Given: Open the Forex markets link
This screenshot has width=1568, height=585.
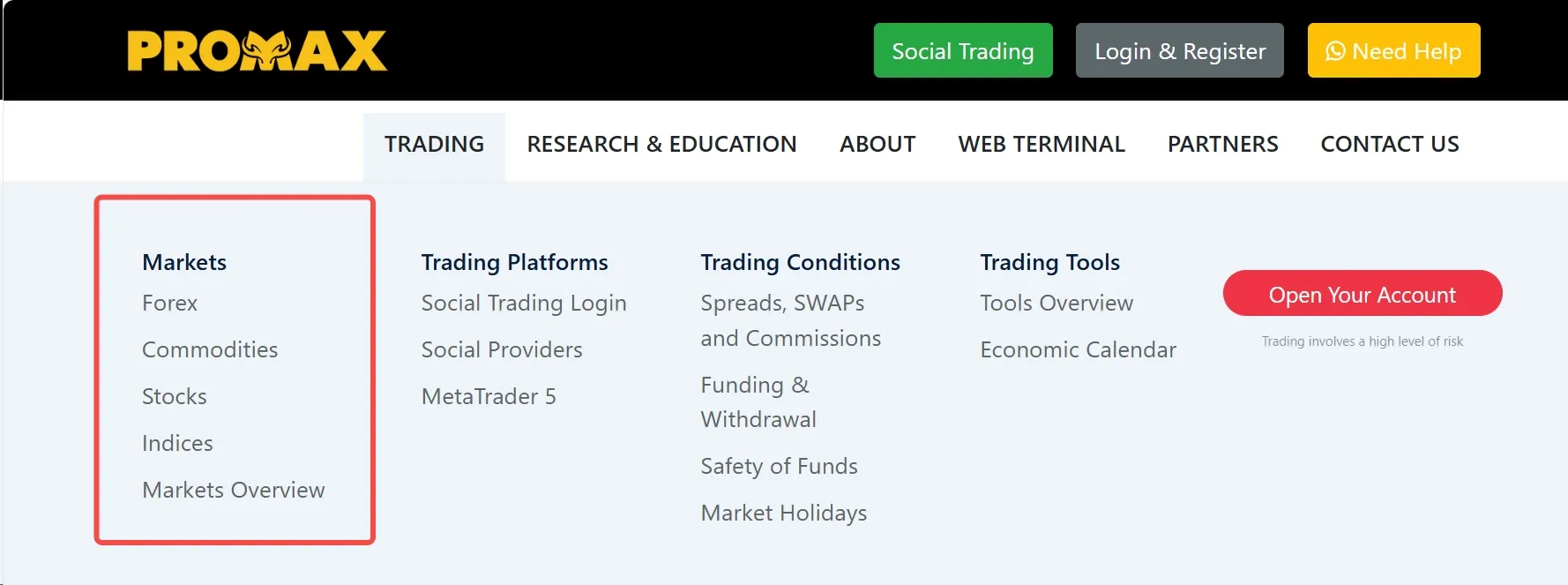Looking at the screenshot, I should click(170, 303).
